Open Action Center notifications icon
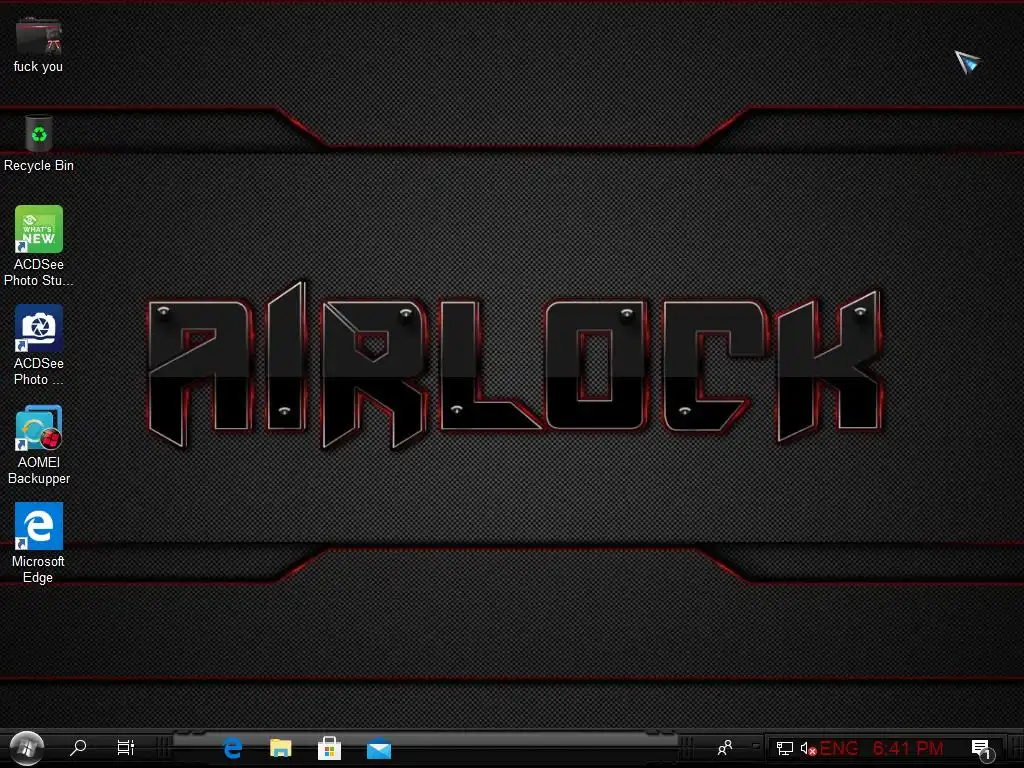The height and width of the screenshot is (768, 1024). pos(982,749)
